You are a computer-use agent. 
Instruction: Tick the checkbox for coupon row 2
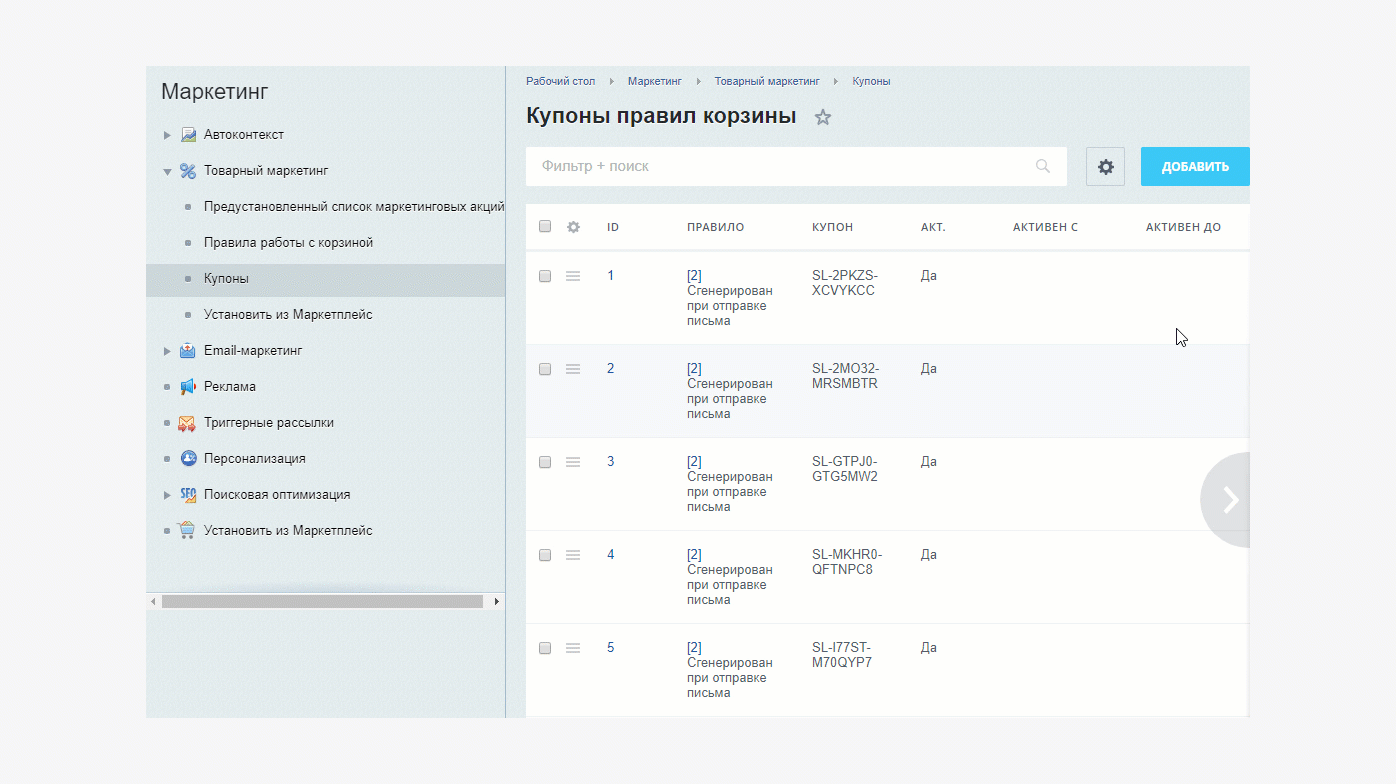[x=545, y=369]
